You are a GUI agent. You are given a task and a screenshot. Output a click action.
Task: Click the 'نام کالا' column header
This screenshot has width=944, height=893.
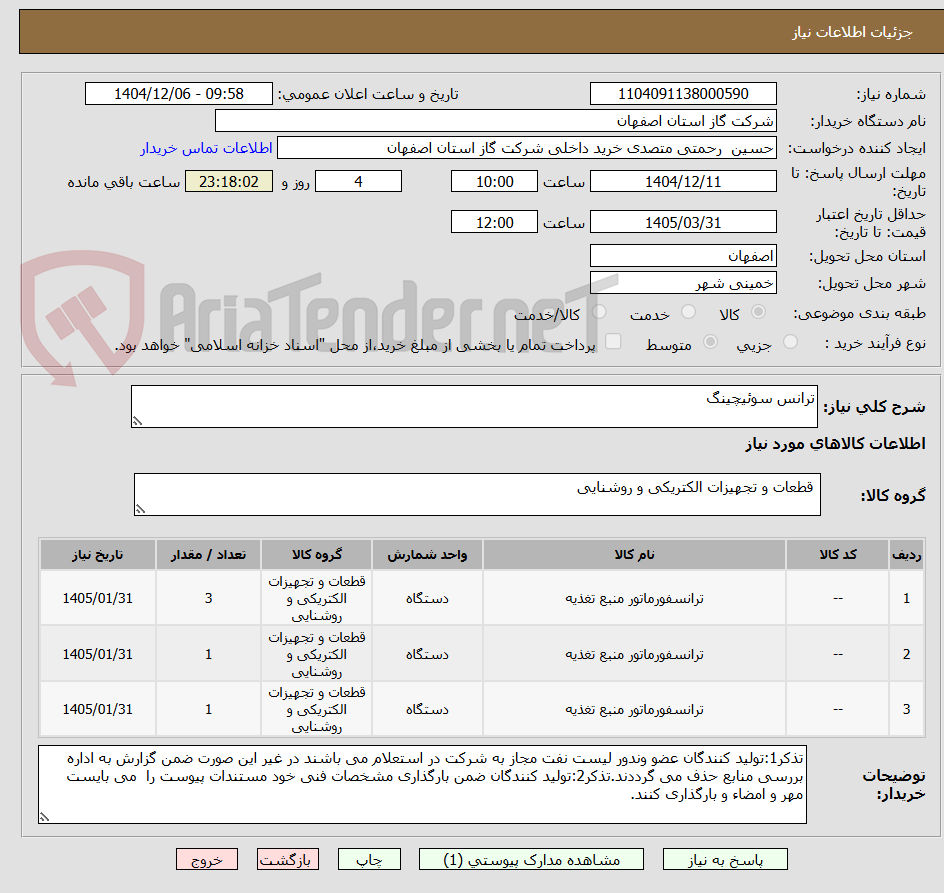click(634, 555)
